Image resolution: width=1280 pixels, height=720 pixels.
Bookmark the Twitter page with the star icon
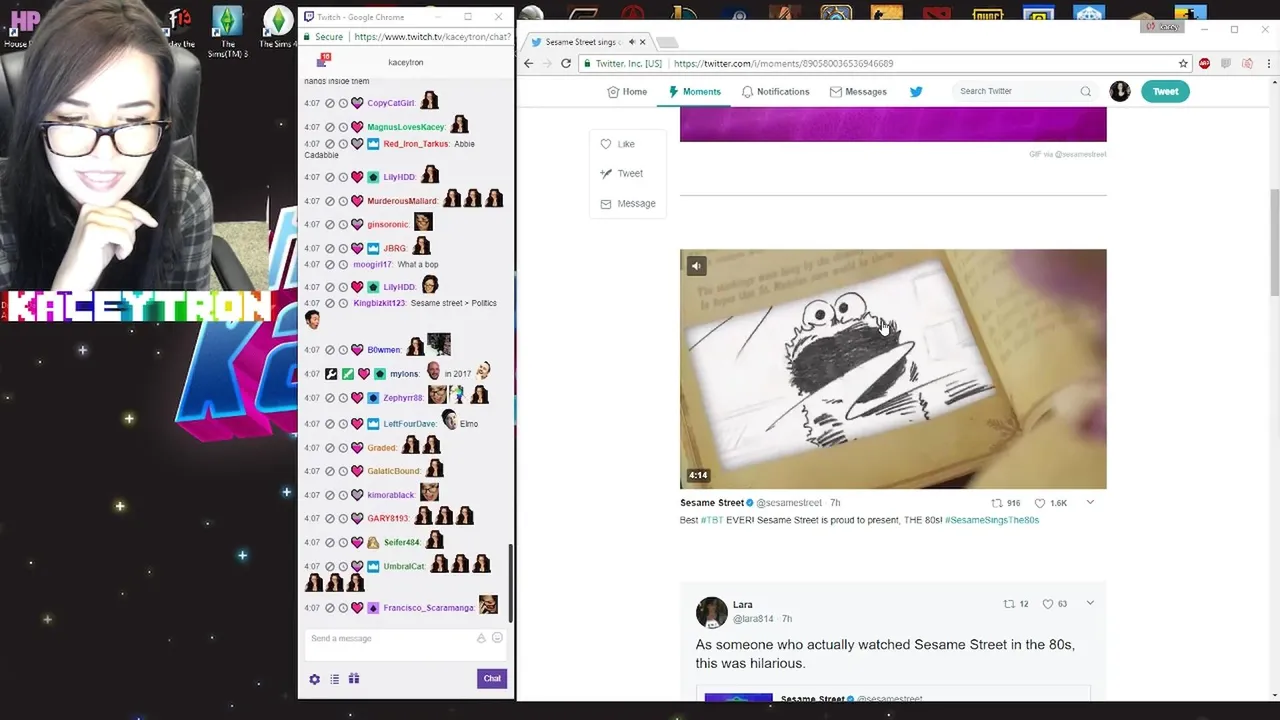pos(1183,63)
